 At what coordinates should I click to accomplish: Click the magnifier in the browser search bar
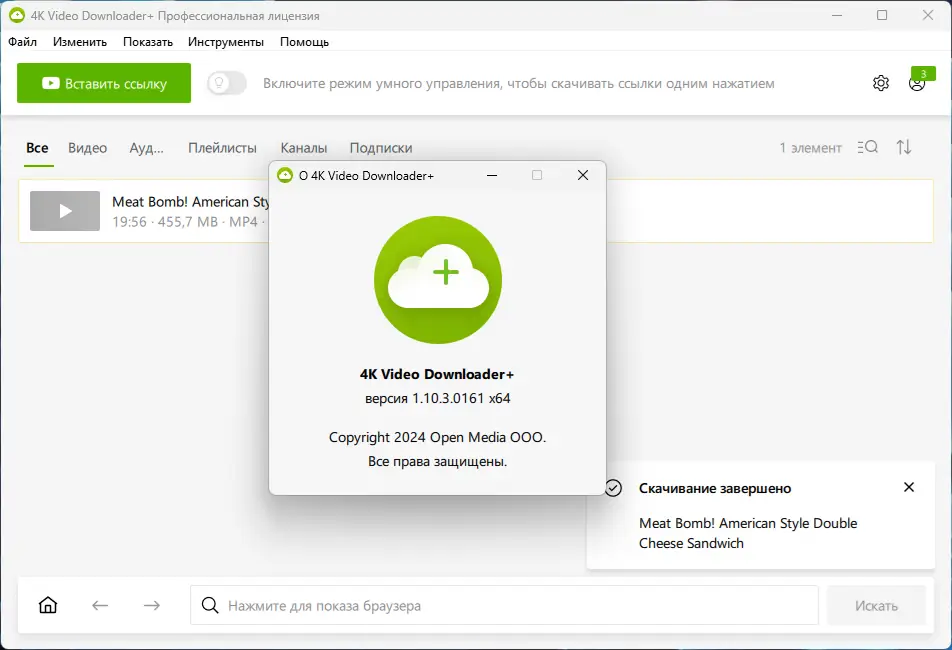[210, 605]
